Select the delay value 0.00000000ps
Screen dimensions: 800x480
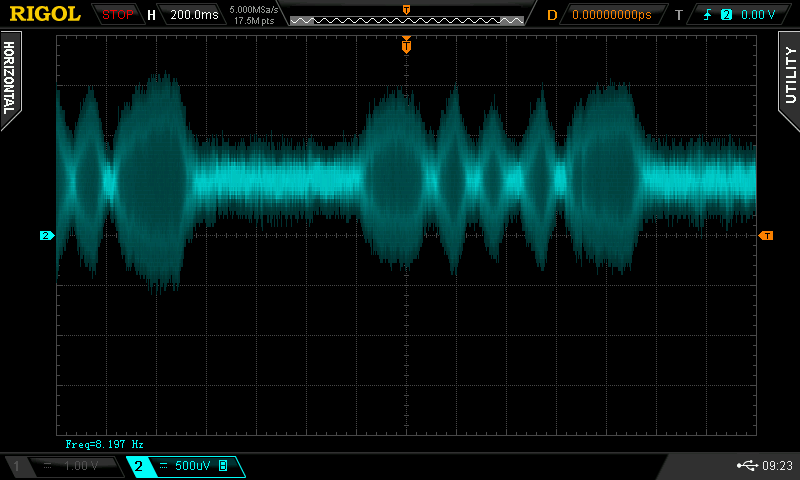[612, 15]
